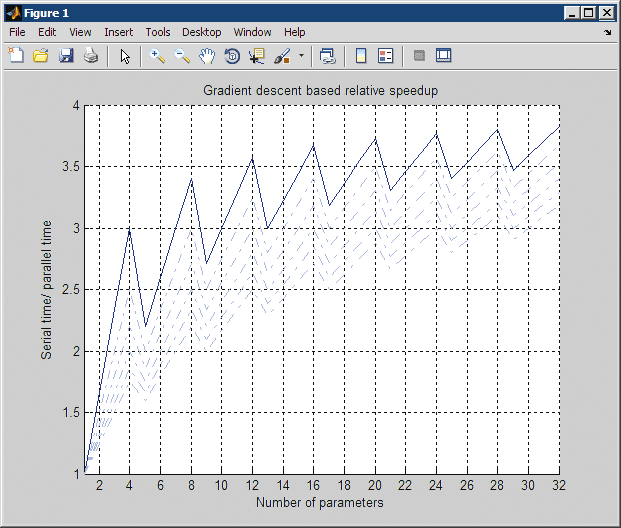The height and width of the screenshot is (528, 621).
Task: Toggle the Data Cursor tool
Action: click(x=257, y=56)
